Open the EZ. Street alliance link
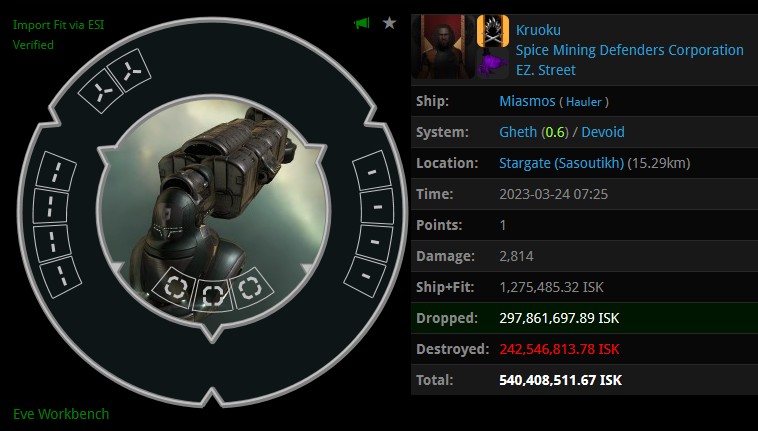 point(545,70)
